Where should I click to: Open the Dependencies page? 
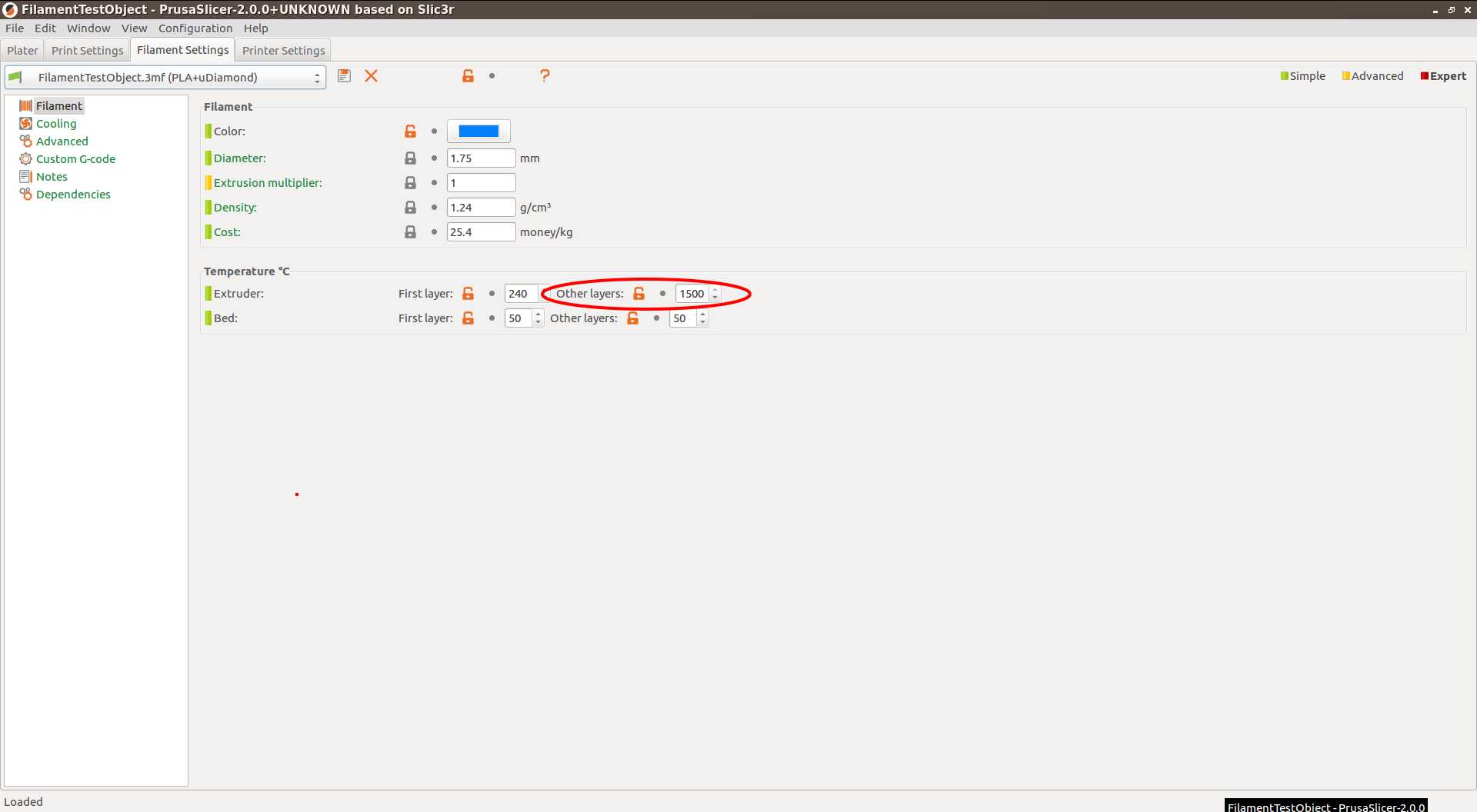pyautogui.click(x=72, y=194)
